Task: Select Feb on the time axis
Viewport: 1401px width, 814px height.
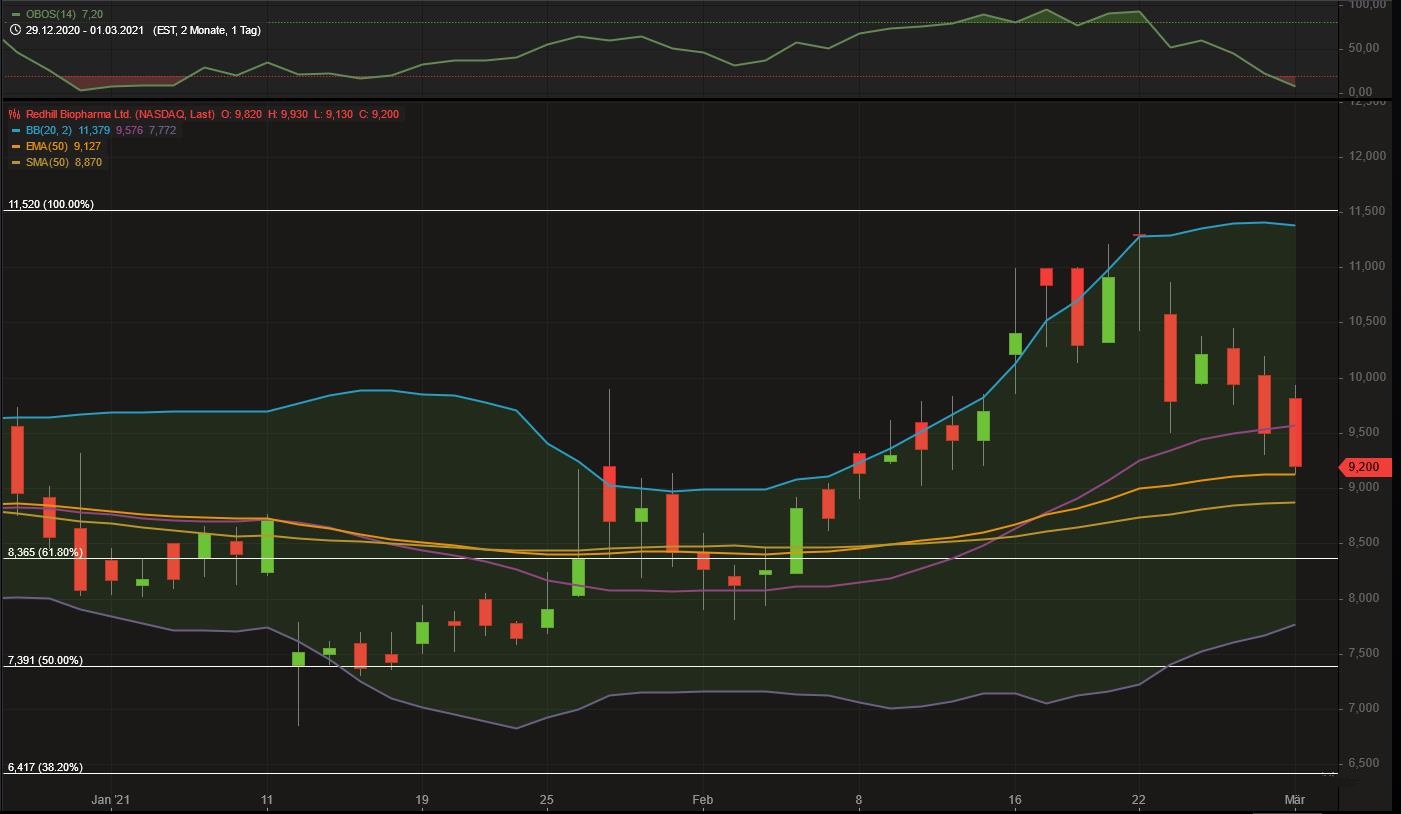Action: click(x=703, y=800)
